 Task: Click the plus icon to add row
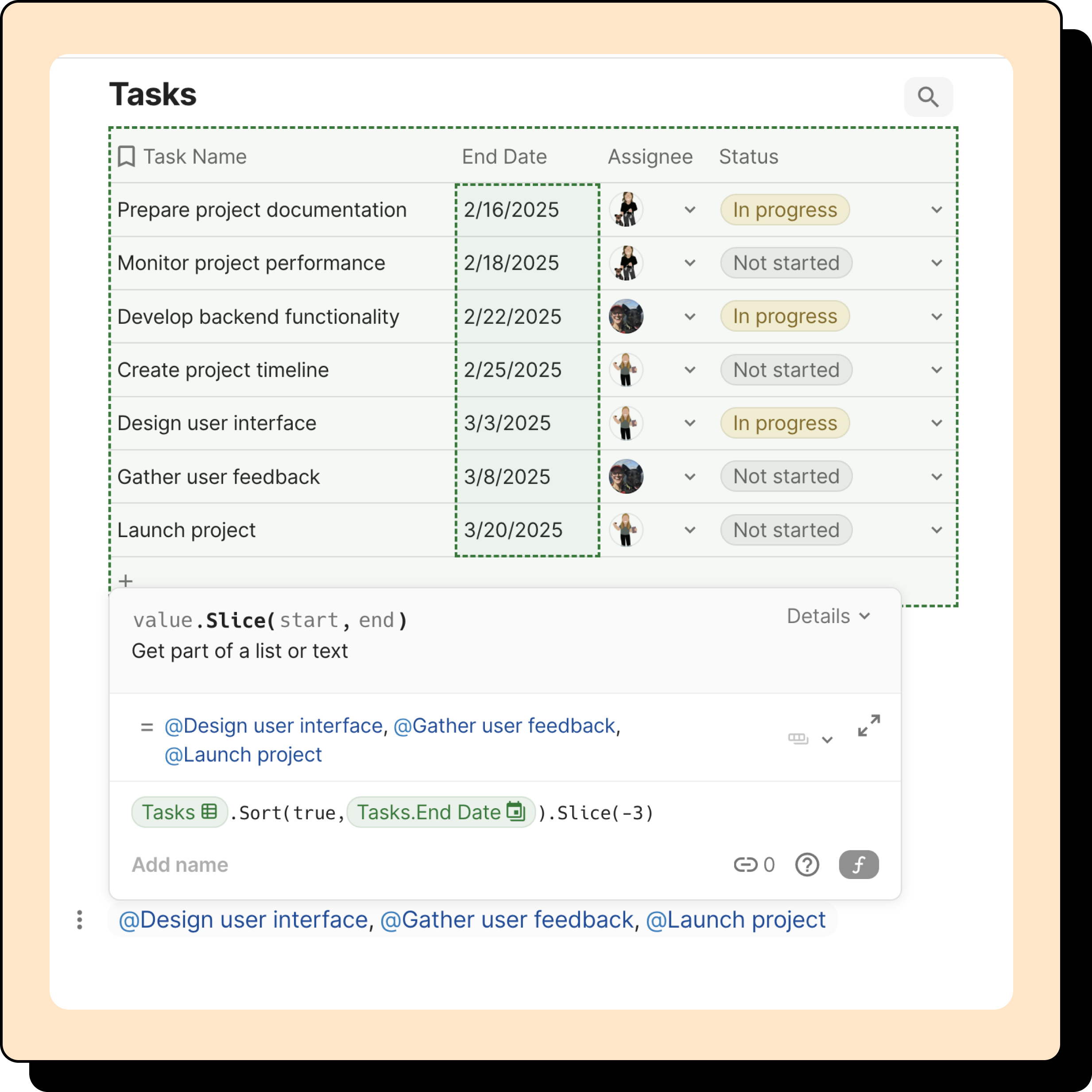[125, 581]
